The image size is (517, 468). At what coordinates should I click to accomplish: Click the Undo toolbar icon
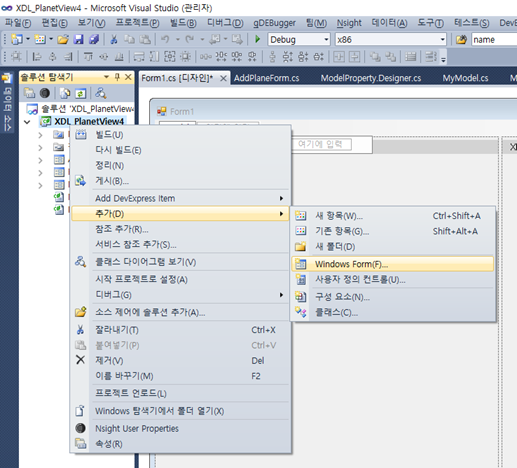click(165, 39)
